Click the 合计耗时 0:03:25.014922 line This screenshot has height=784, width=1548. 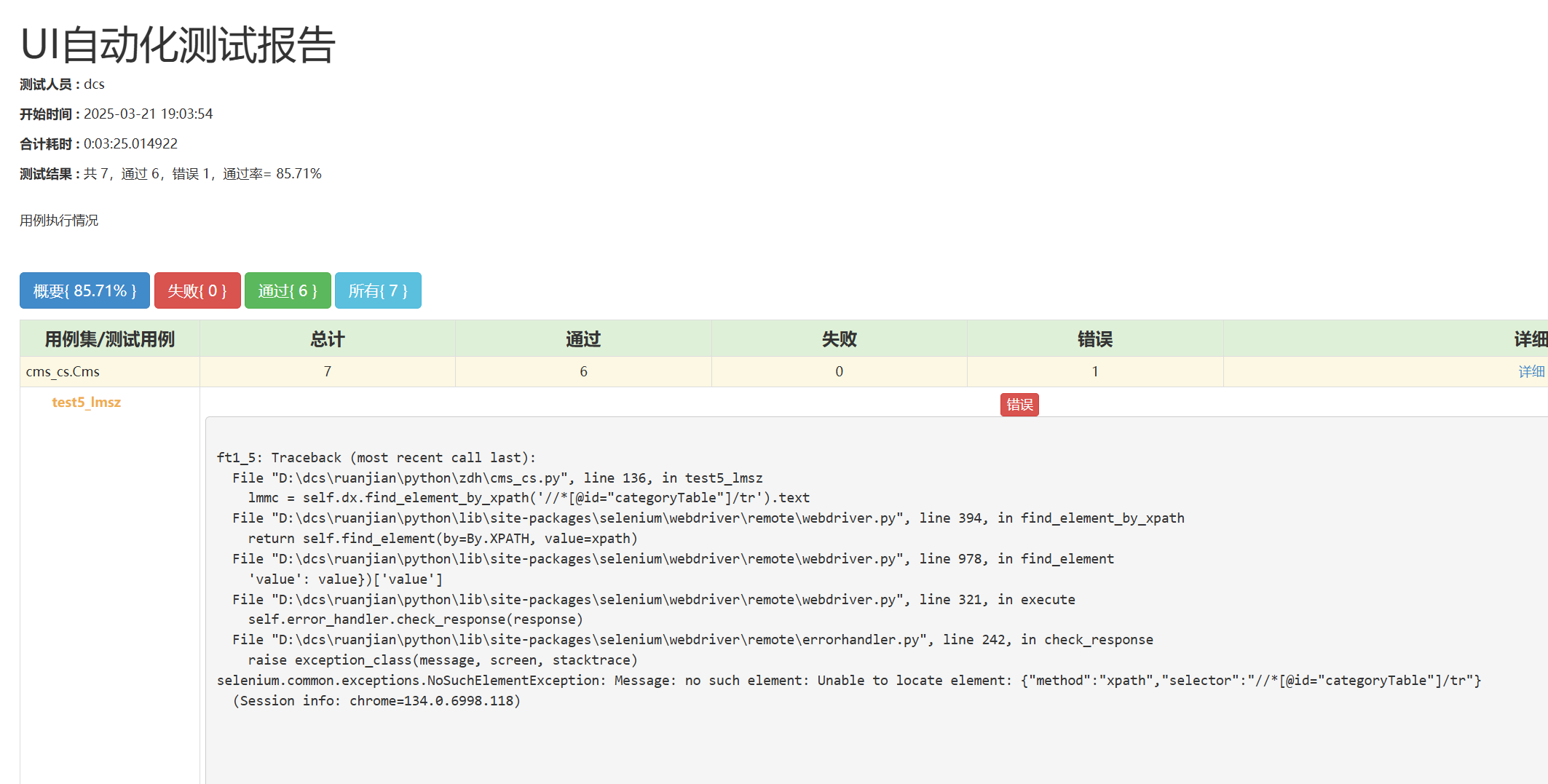pos(98,144)
